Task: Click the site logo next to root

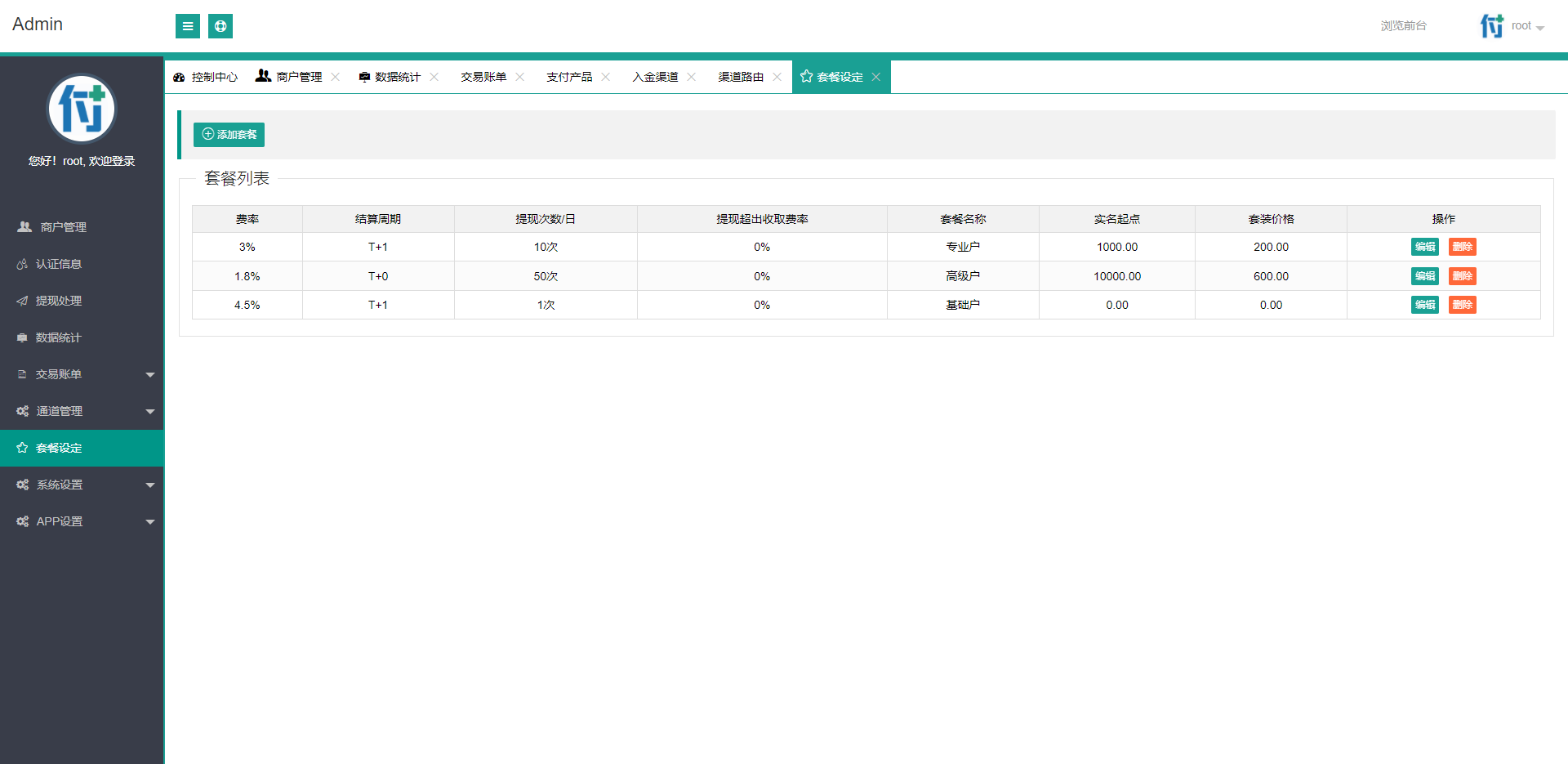Action: [1490, 25]
